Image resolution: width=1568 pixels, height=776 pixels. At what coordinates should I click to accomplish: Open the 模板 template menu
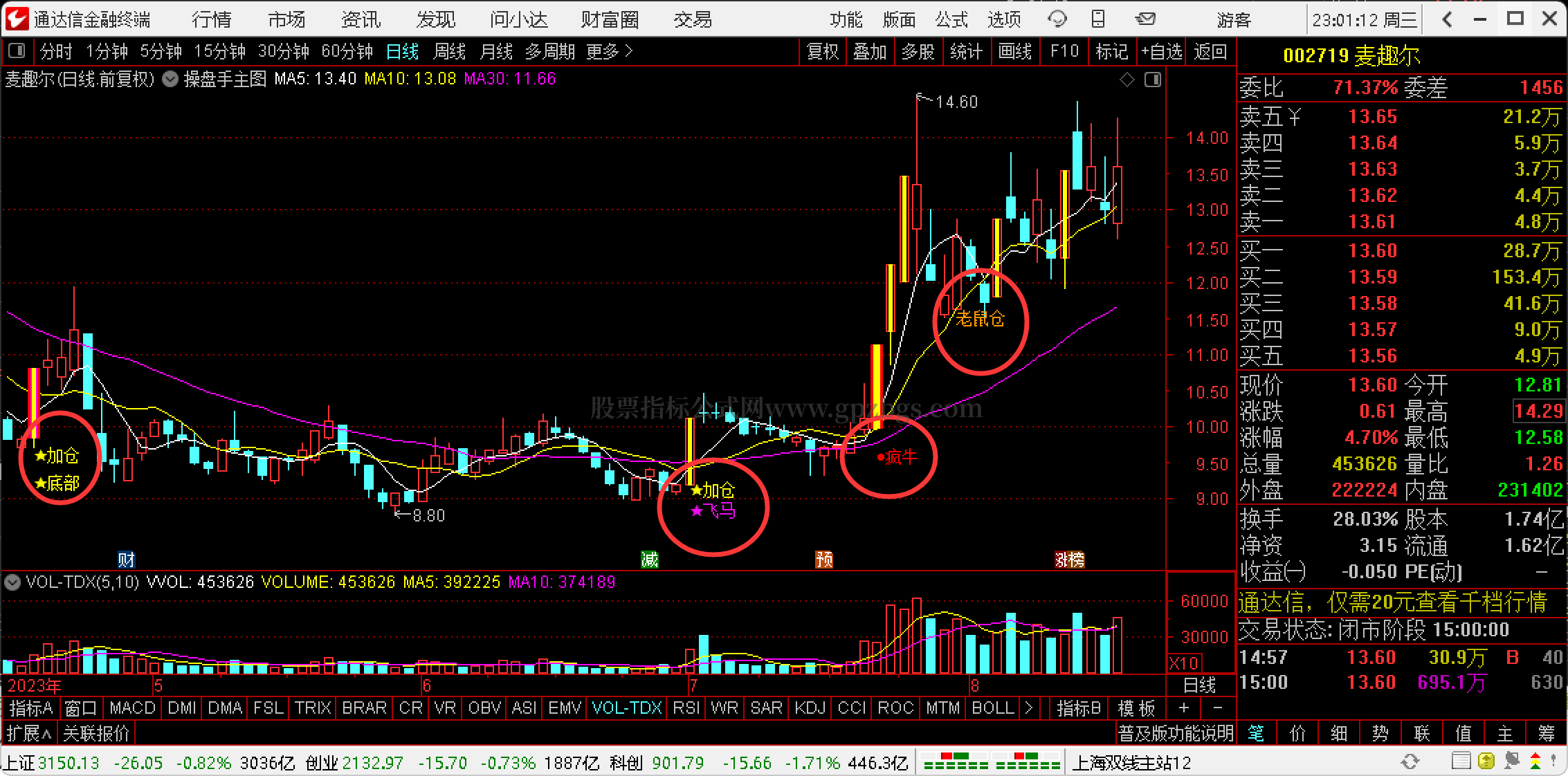(x=1137, y=708)
